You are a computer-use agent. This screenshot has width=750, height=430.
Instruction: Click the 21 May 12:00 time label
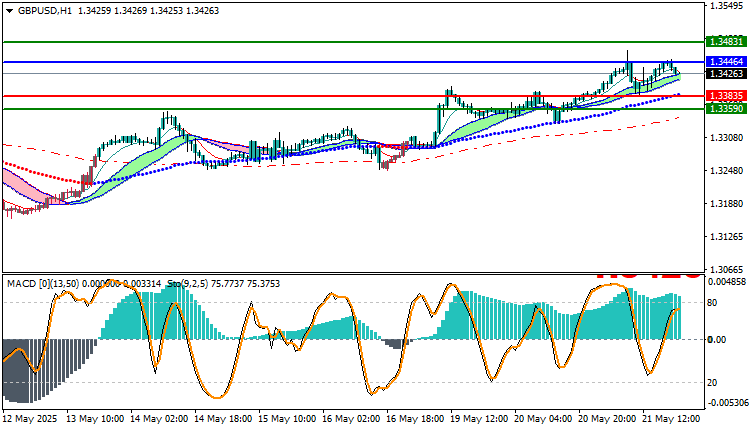[671, 419]
